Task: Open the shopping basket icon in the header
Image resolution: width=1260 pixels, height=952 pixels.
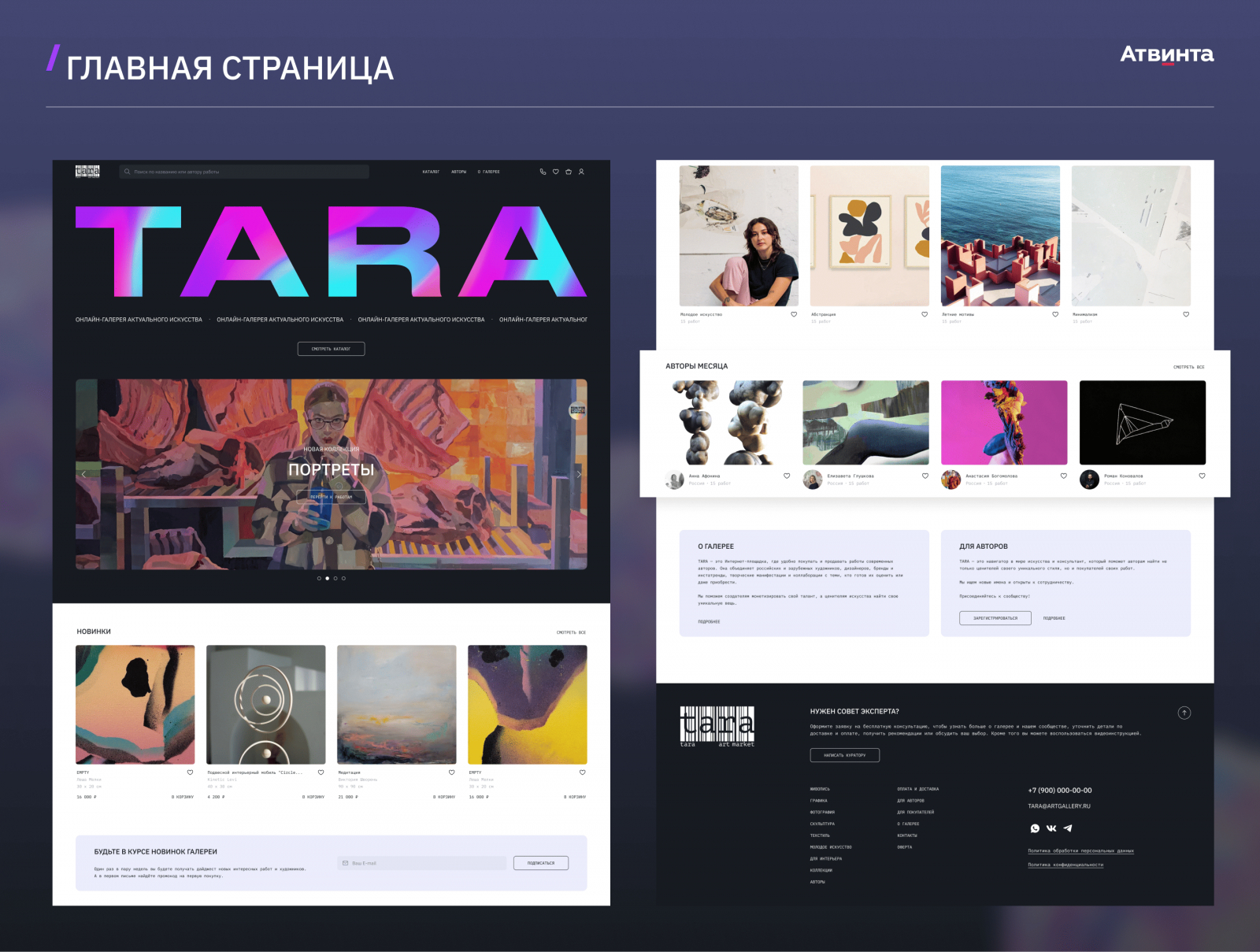Action: [x=569, y=172]
